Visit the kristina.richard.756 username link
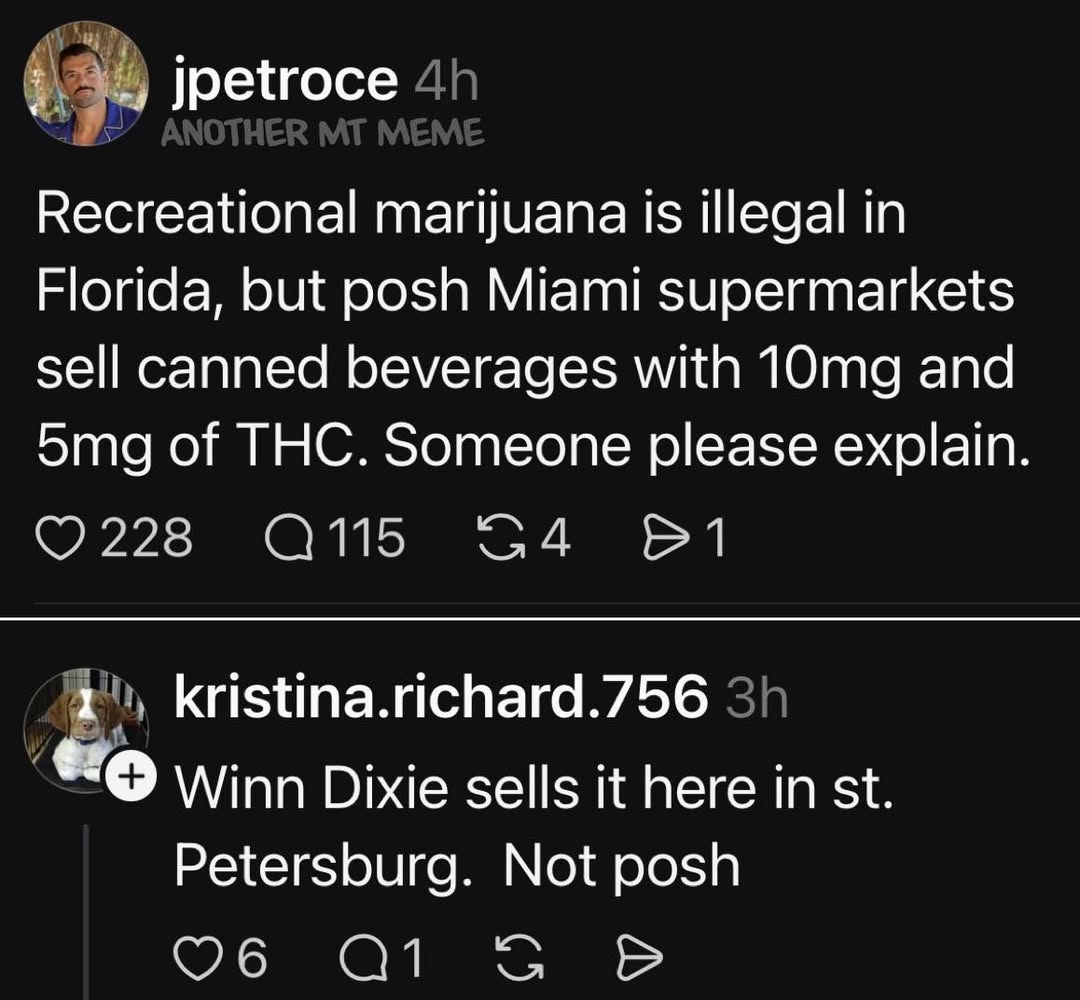The image size is (1080, 1000). click(x=440, y=700)
